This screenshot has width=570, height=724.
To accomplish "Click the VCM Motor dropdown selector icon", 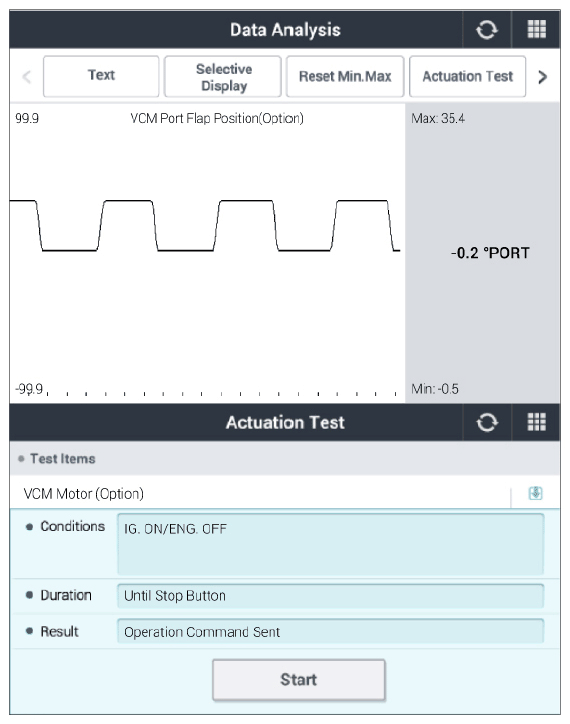I will pos(535,493).
